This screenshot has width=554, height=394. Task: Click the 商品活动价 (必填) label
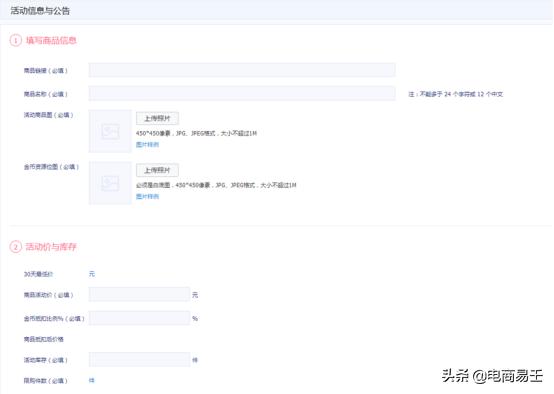click(48, 295)
